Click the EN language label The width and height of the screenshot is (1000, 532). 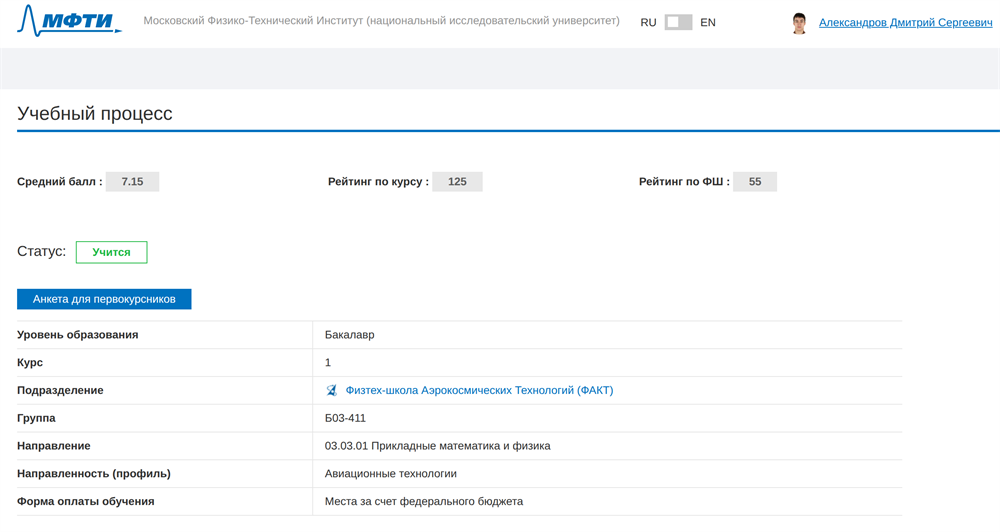click(708, 22)
